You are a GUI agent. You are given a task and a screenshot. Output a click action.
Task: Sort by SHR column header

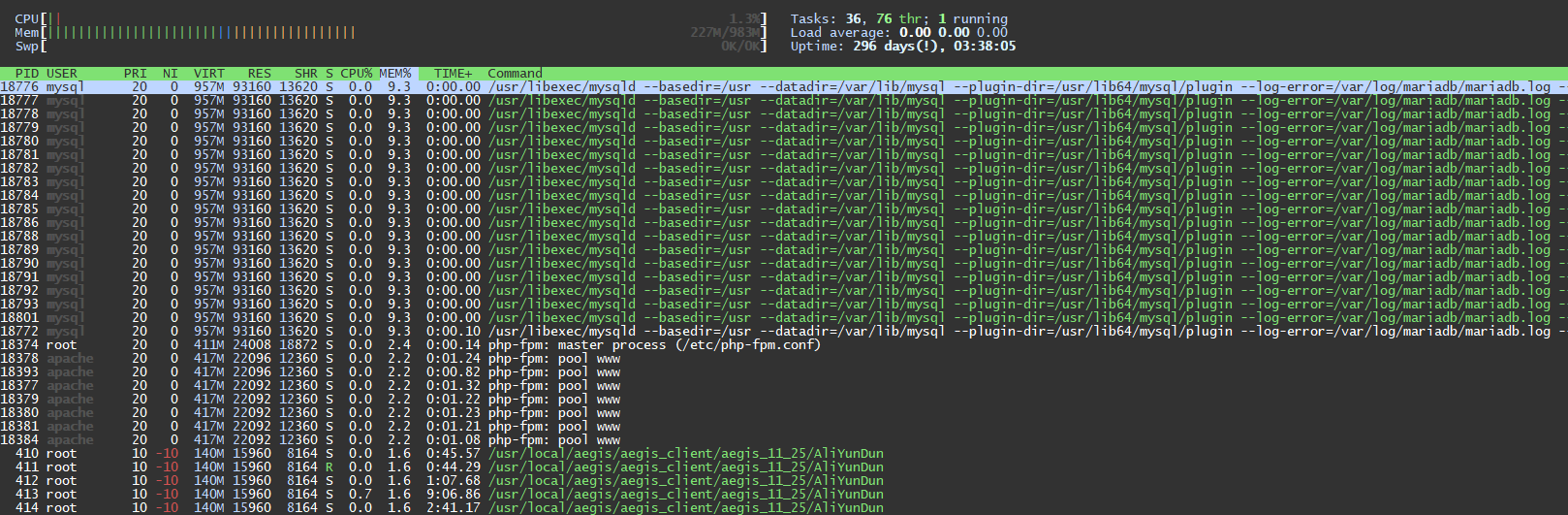(x=306, y=74)
